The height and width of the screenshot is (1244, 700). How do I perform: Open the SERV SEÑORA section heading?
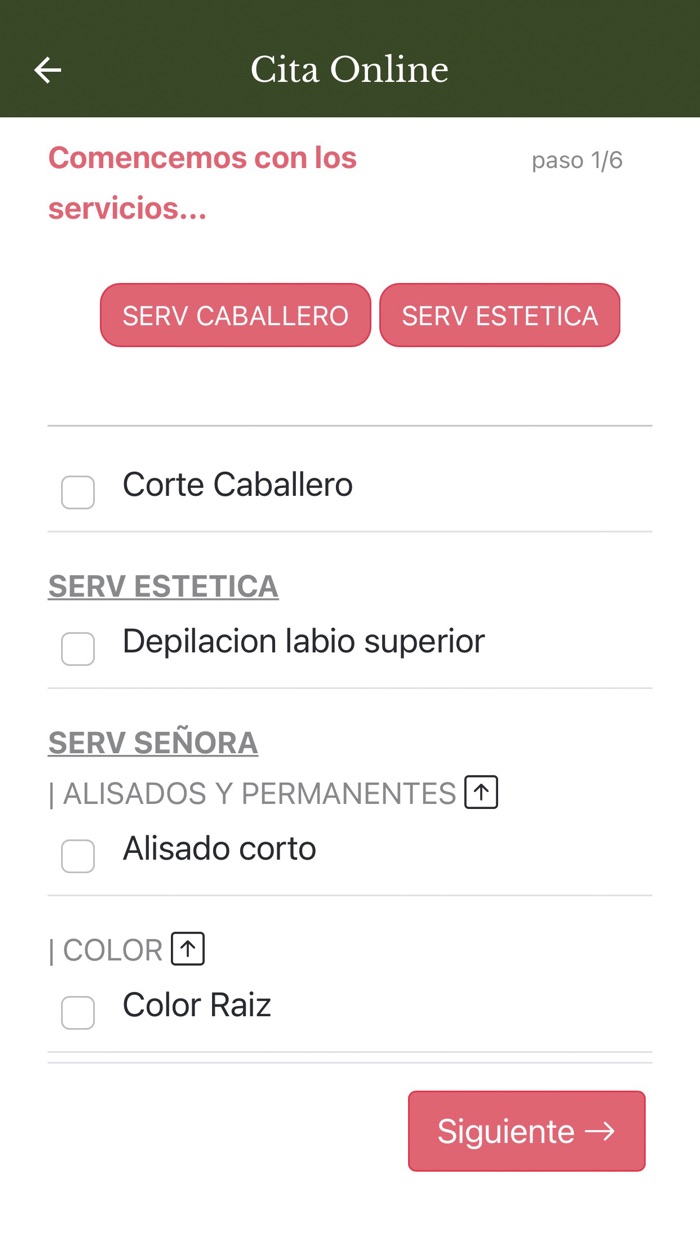pyautogui.click(x=153, y=743)
